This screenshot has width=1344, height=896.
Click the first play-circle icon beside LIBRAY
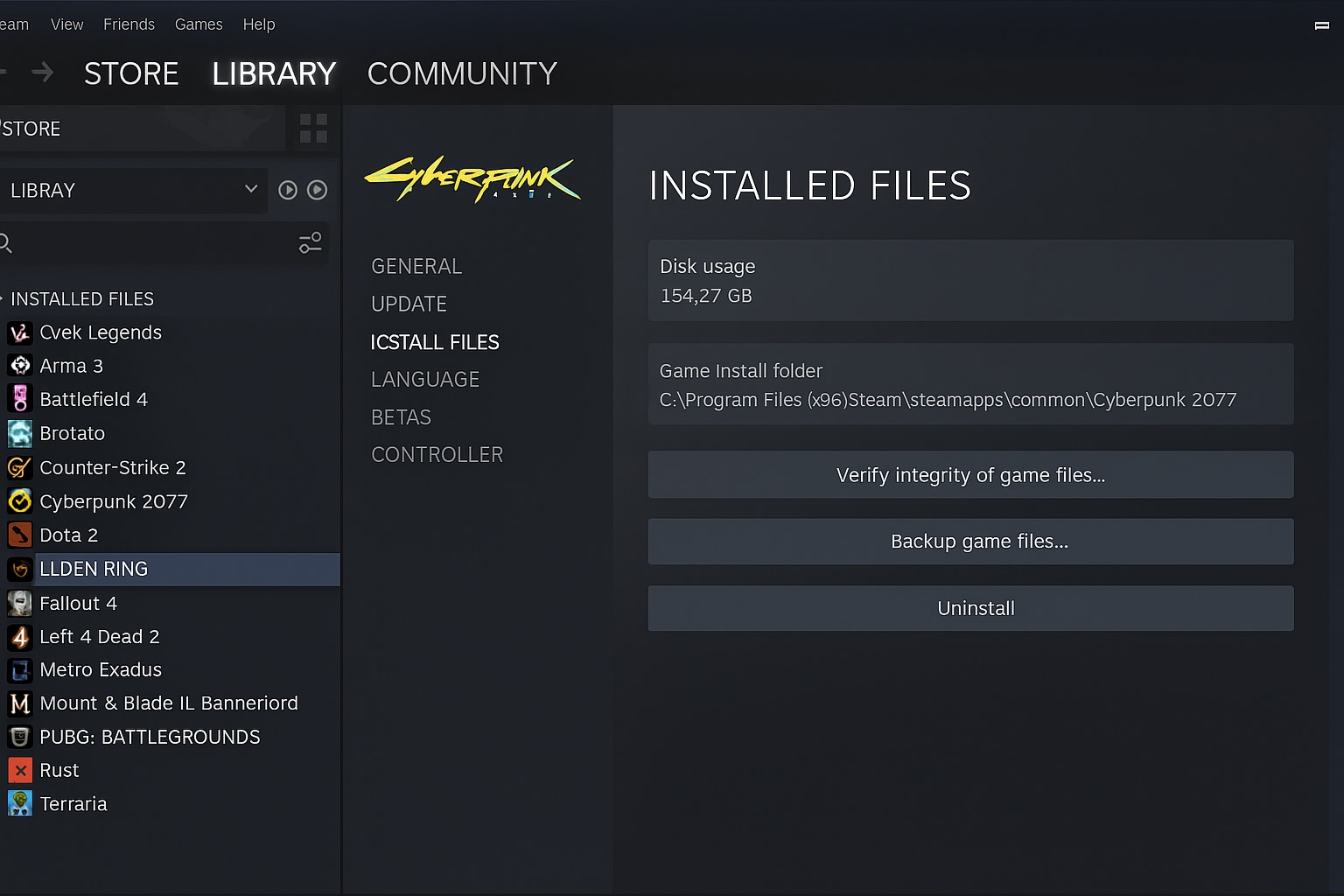coord(288,190)
